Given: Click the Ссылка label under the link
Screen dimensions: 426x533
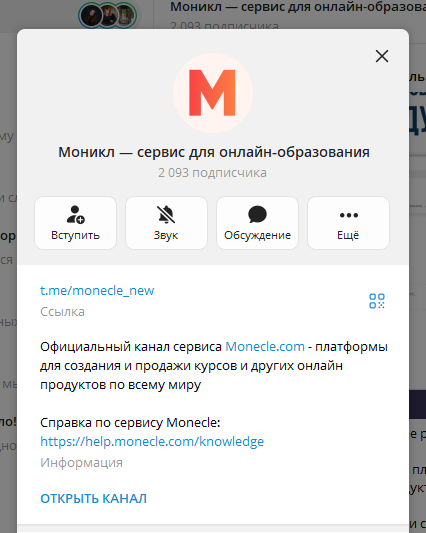Looking at the screenshot, I should [x=62, y=312].
